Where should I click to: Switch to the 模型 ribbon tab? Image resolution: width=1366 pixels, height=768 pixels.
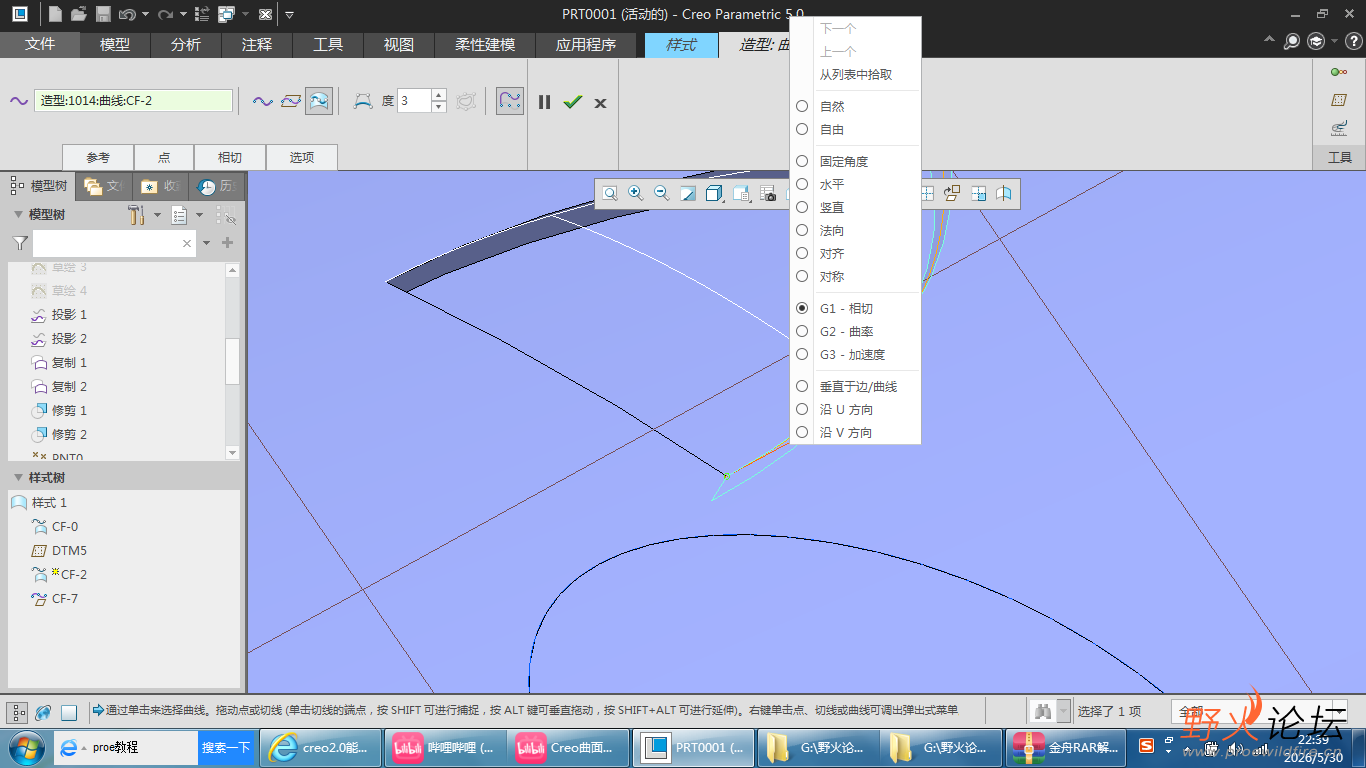(115, 45)
